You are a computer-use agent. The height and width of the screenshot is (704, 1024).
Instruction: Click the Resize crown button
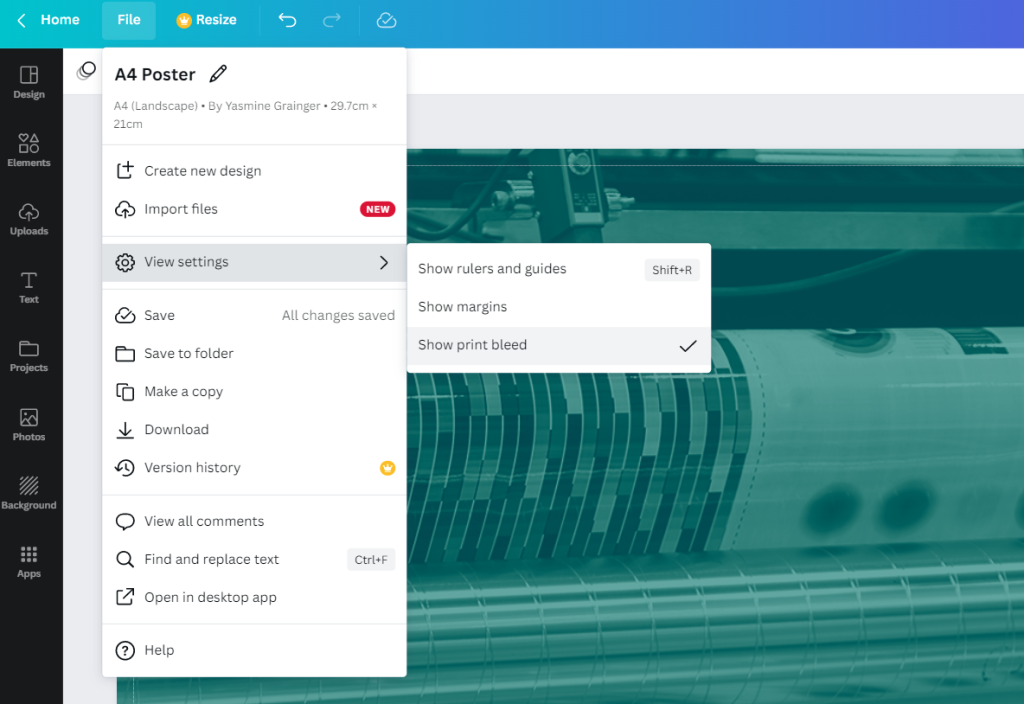click(x=206, y=20)
